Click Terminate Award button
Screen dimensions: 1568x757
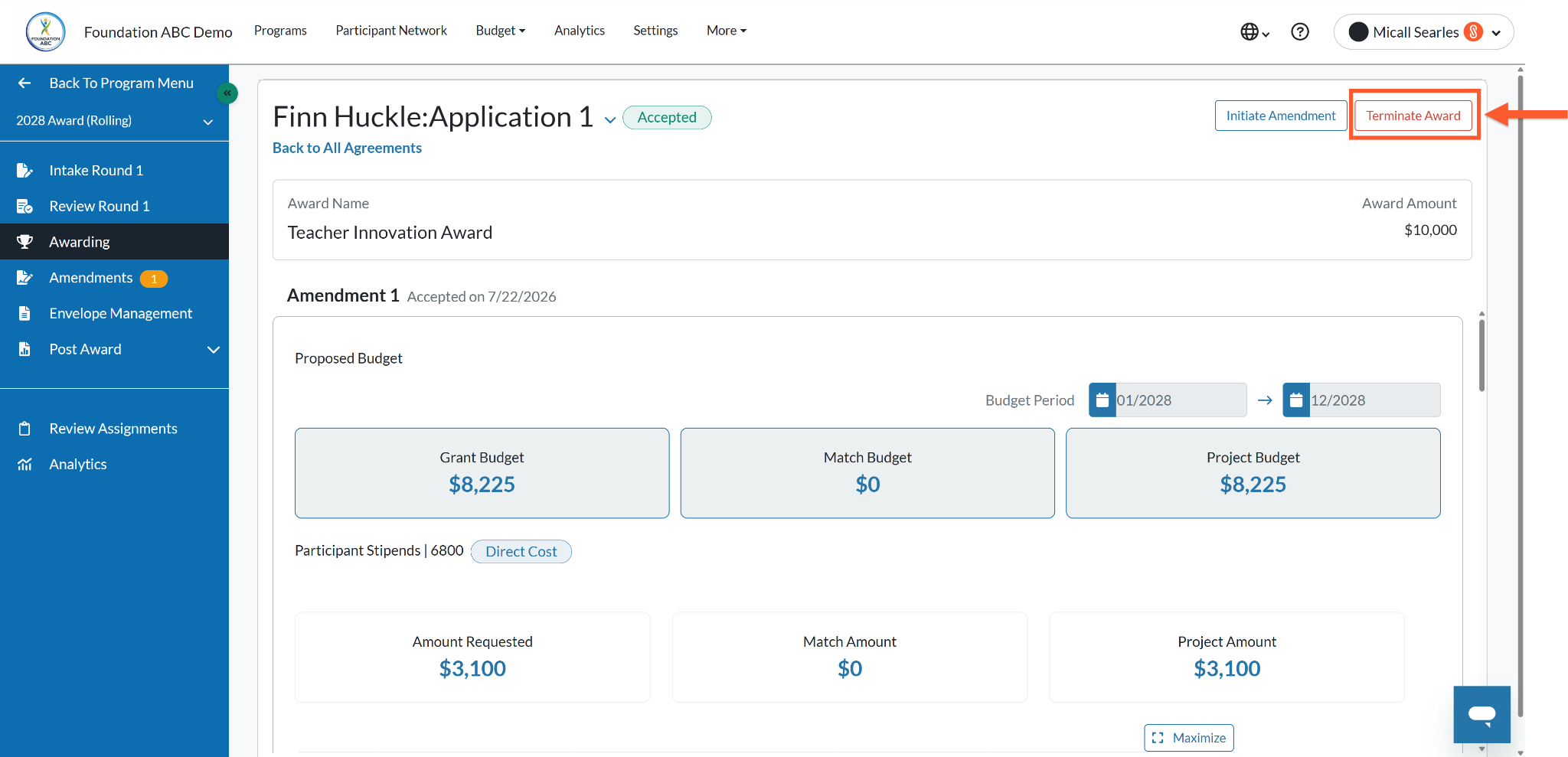click(1413, 116)
